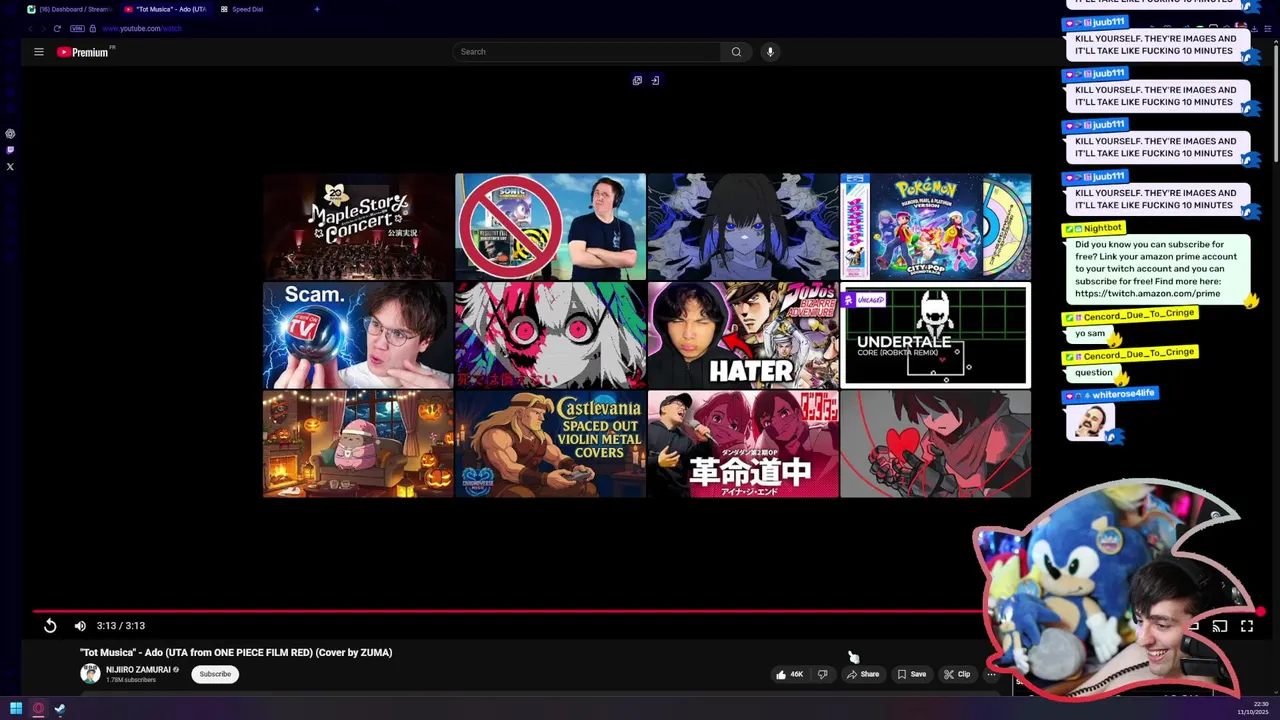Click Nightbot username in chat

(x=1102, y=229)
